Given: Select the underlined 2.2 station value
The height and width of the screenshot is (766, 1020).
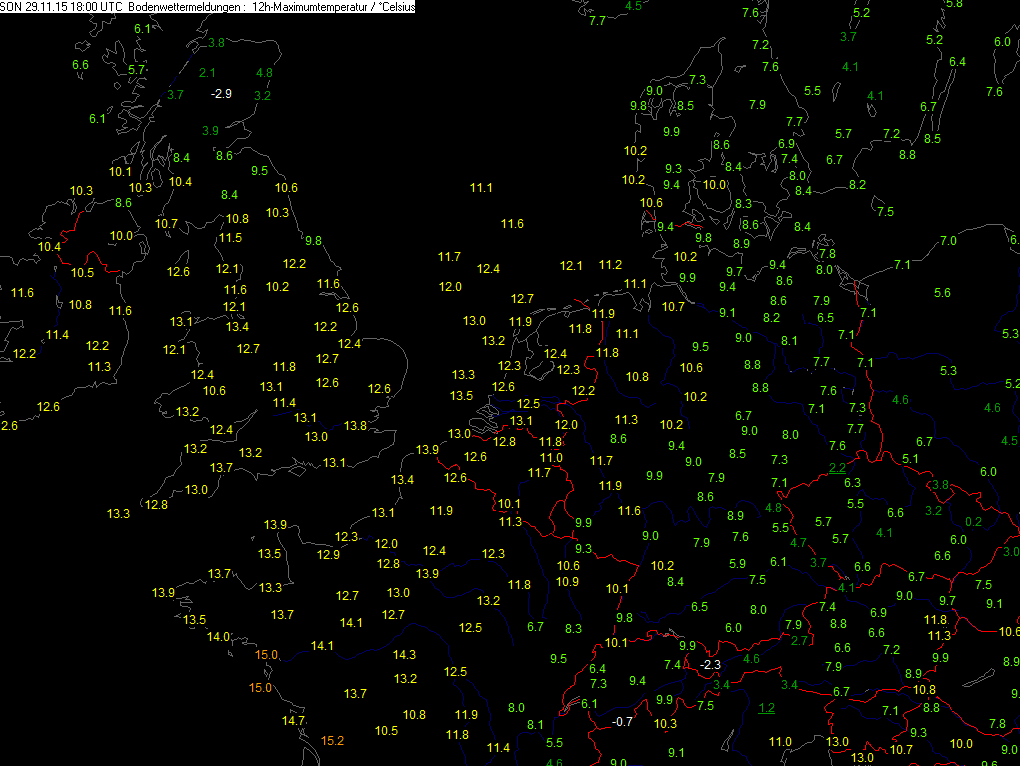Looking at the screenshot, I should tap(837, 468).
